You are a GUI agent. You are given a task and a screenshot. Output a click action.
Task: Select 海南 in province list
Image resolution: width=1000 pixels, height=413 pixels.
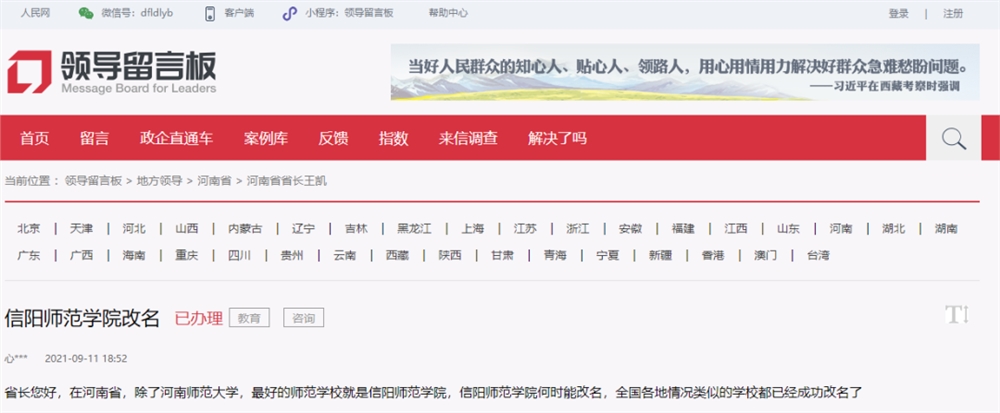(x=134, y=256)
